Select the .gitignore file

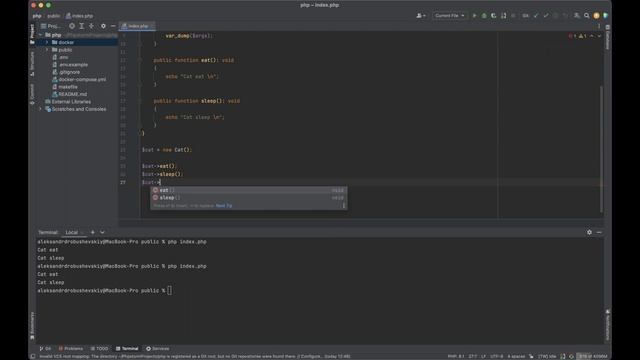66,72
